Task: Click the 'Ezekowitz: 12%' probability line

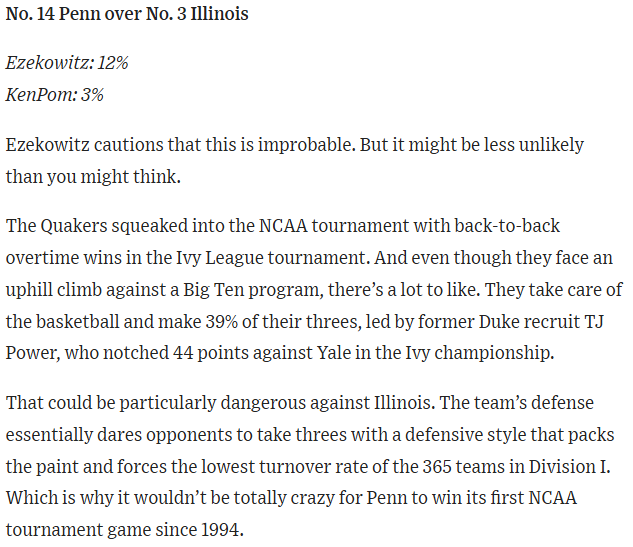Action: (67, 63)
